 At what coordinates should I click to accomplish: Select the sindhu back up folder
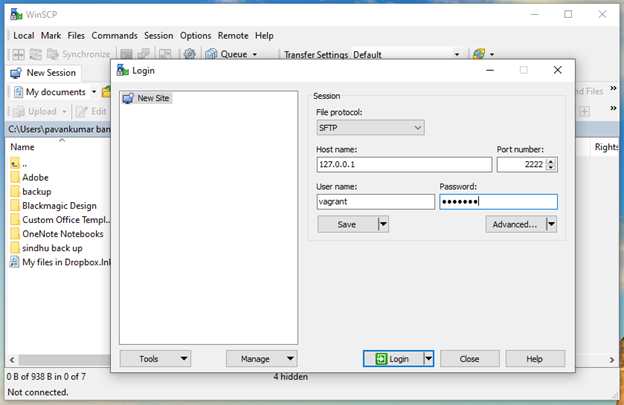[x=47, y=248]
